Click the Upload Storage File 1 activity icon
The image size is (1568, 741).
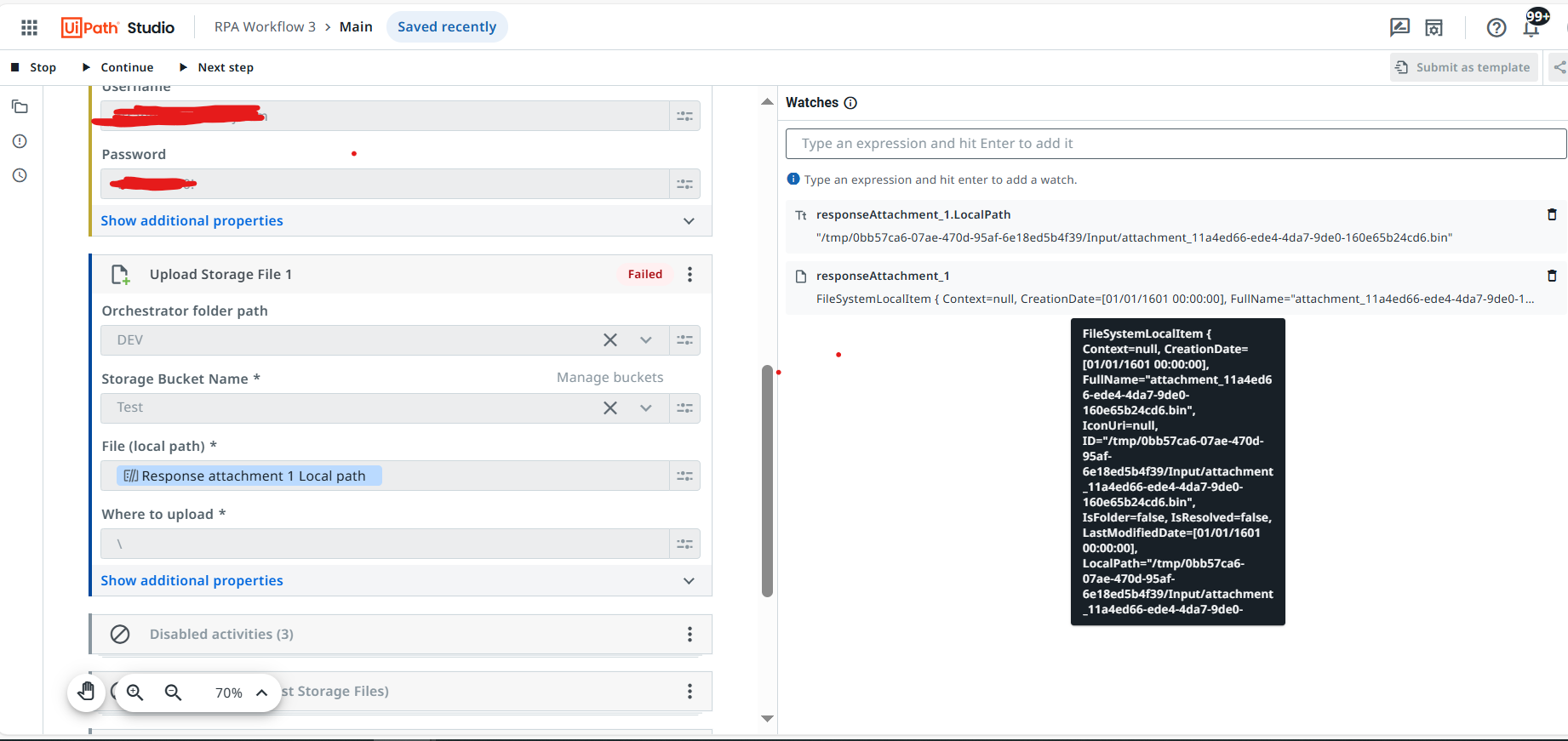pos(121,275)
